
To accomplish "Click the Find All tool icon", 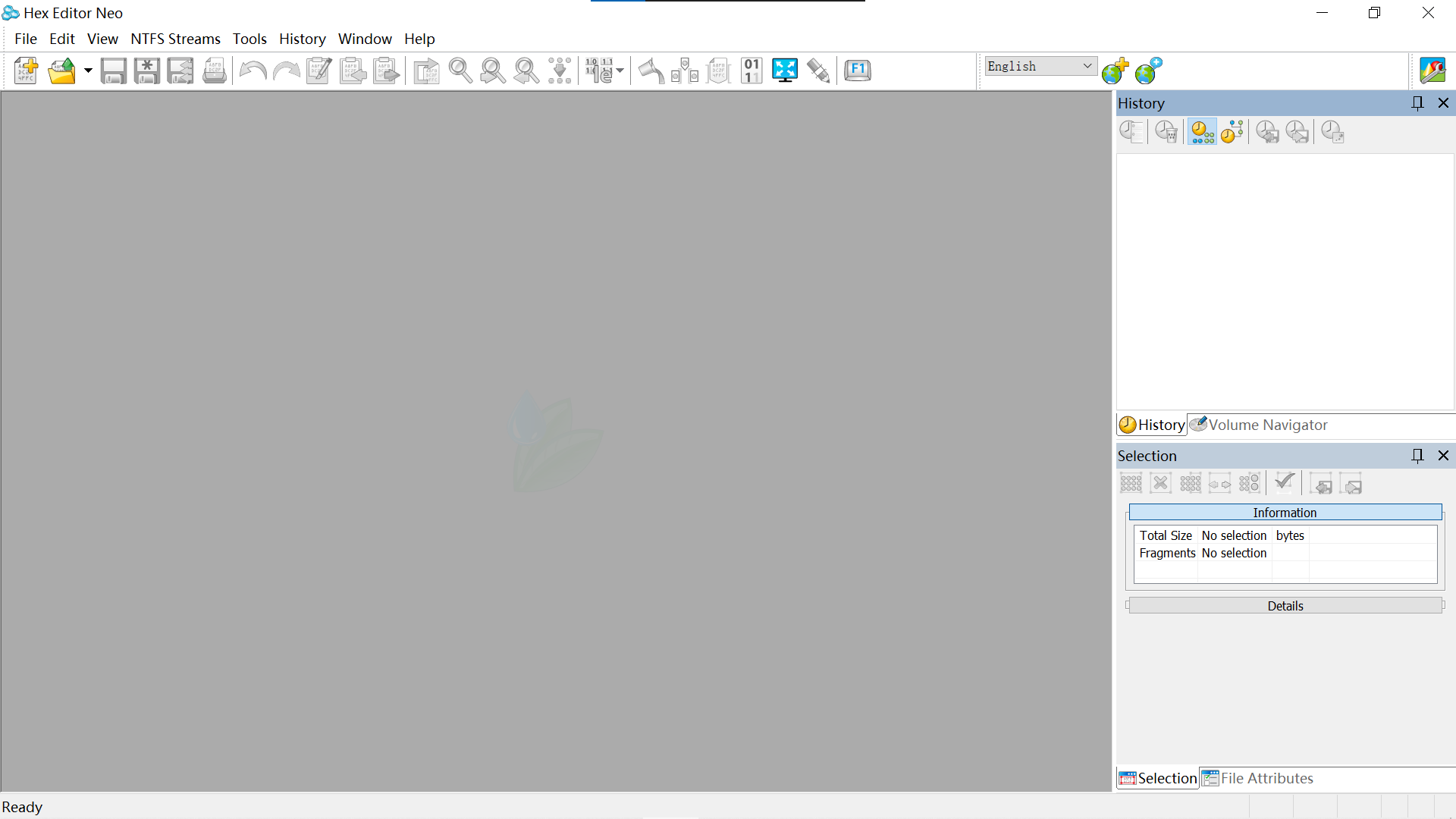I will 558,70.
